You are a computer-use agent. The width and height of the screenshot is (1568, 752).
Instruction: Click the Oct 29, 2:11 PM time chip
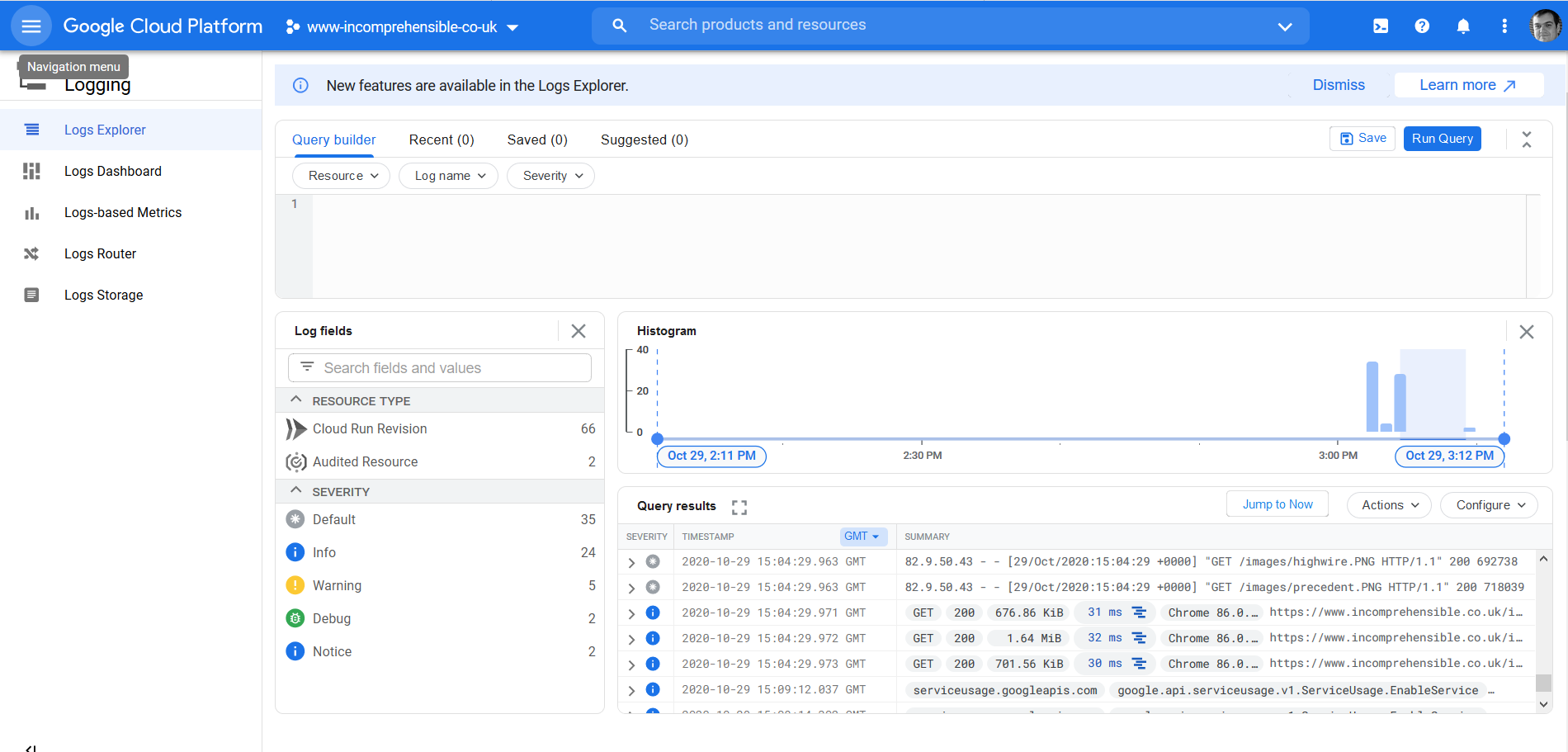(x=711, y=456)
